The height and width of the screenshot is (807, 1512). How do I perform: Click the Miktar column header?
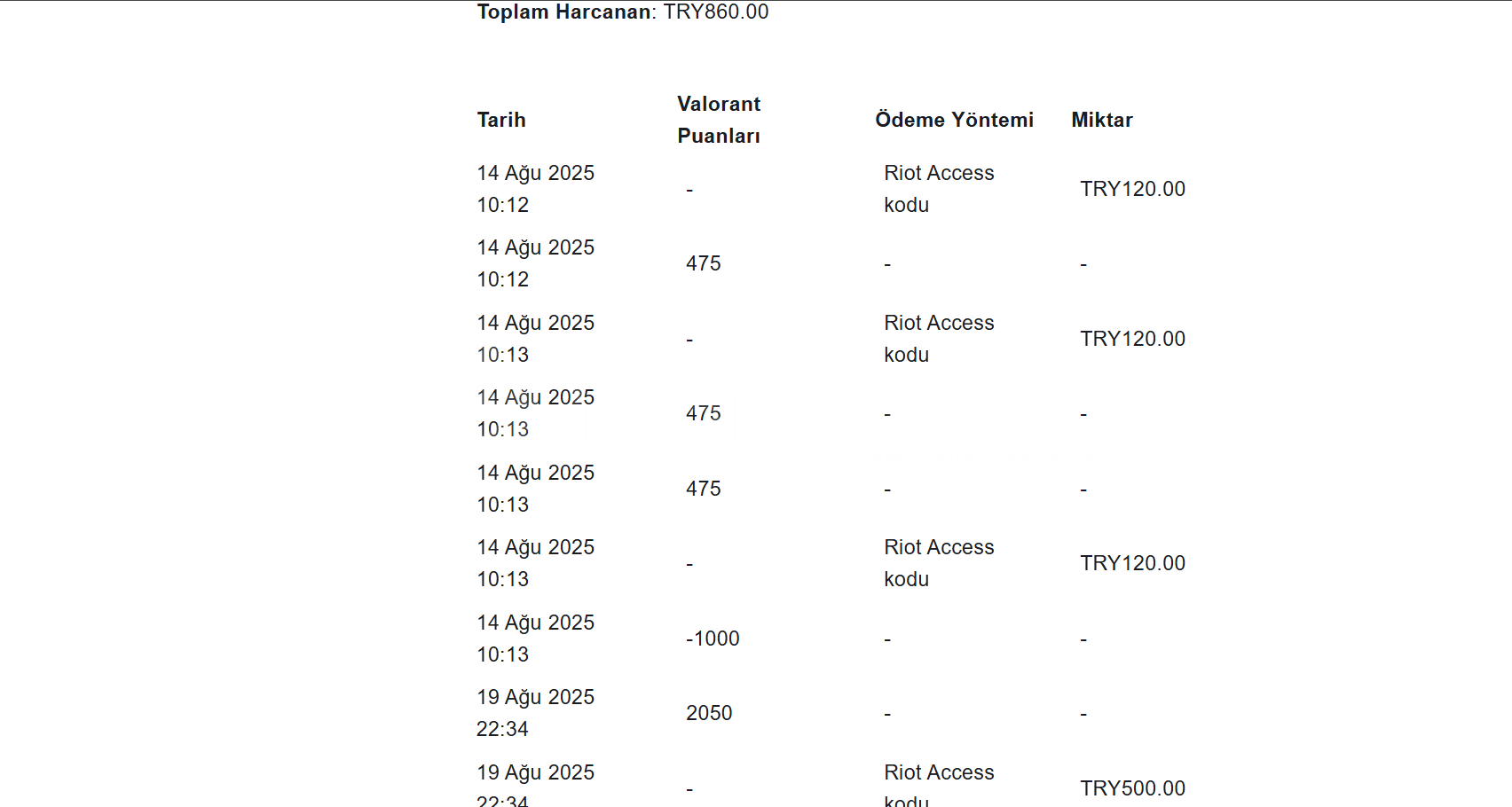coord(1102,120)
